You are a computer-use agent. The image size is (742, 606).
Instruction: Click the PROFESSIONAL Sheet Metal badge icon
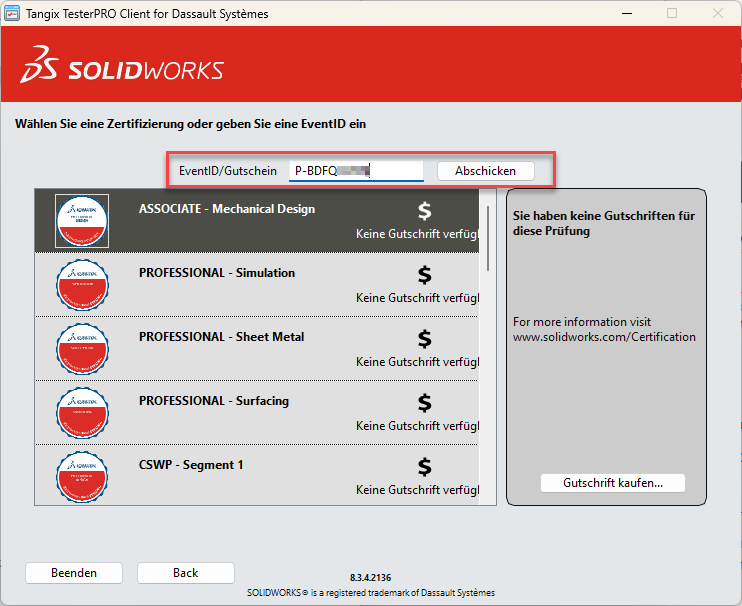click(82, 348)
